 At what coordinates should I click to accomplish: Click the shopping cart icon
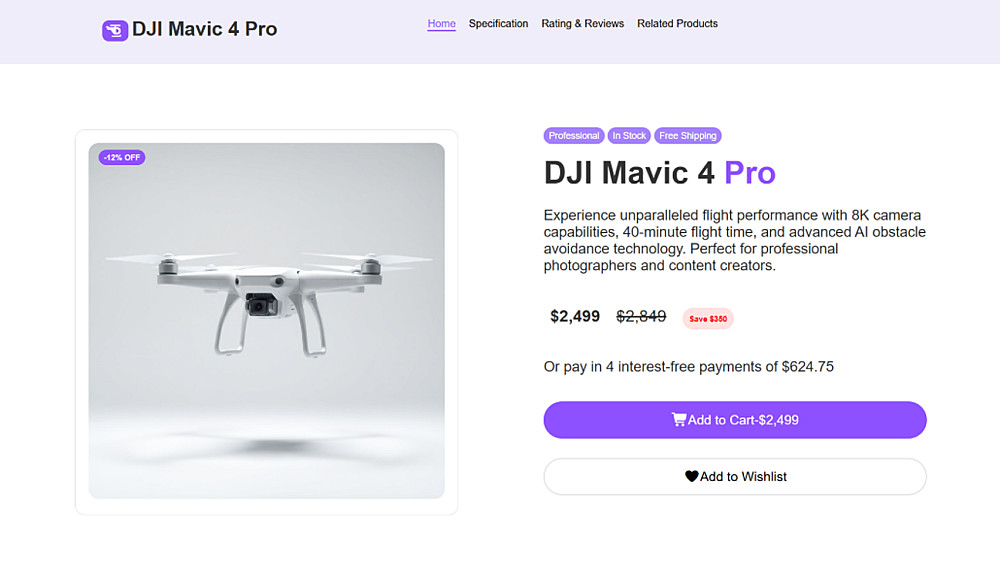[679, 419]
